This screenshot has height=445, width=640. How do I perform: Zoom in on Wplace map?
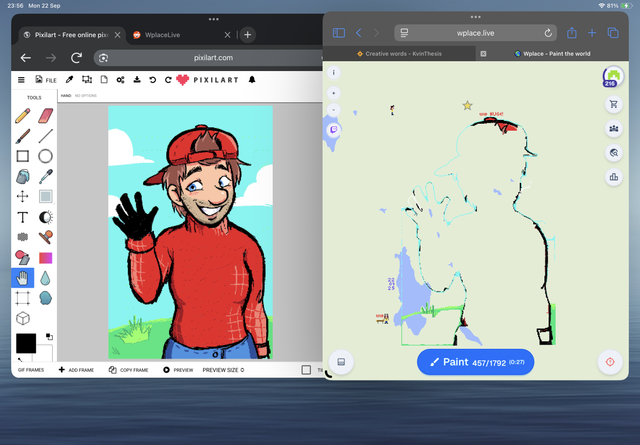point(333,93)
